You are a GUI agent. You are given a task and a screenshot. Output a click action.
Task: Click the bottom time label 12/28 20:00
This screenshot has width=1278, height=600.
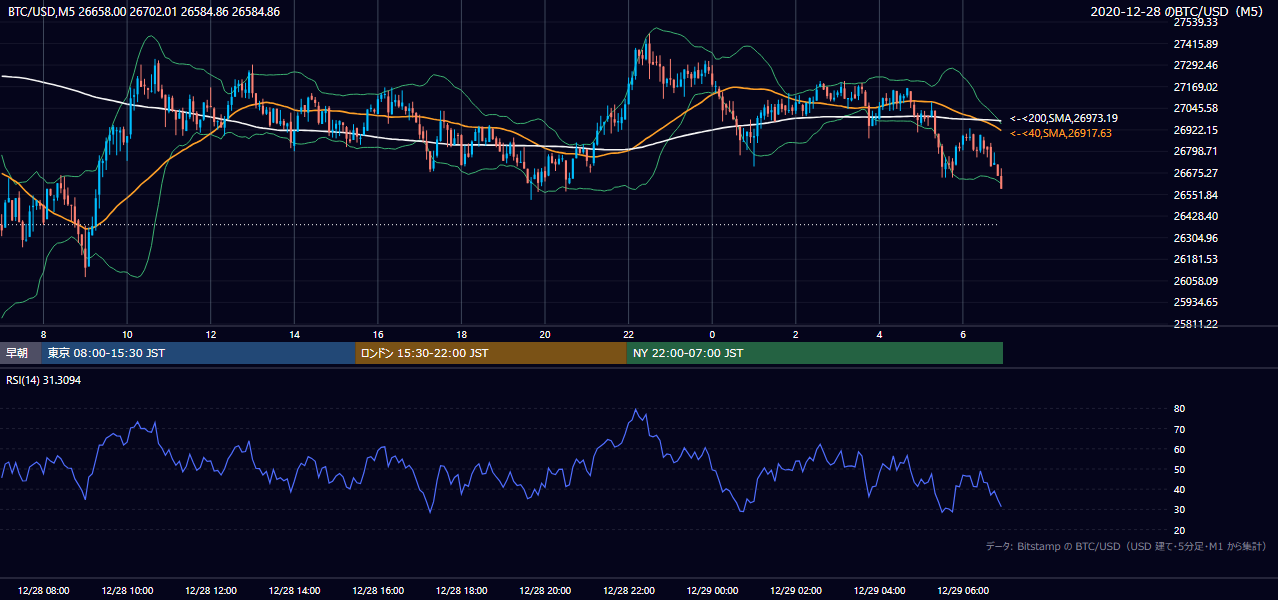pos(545,591)
